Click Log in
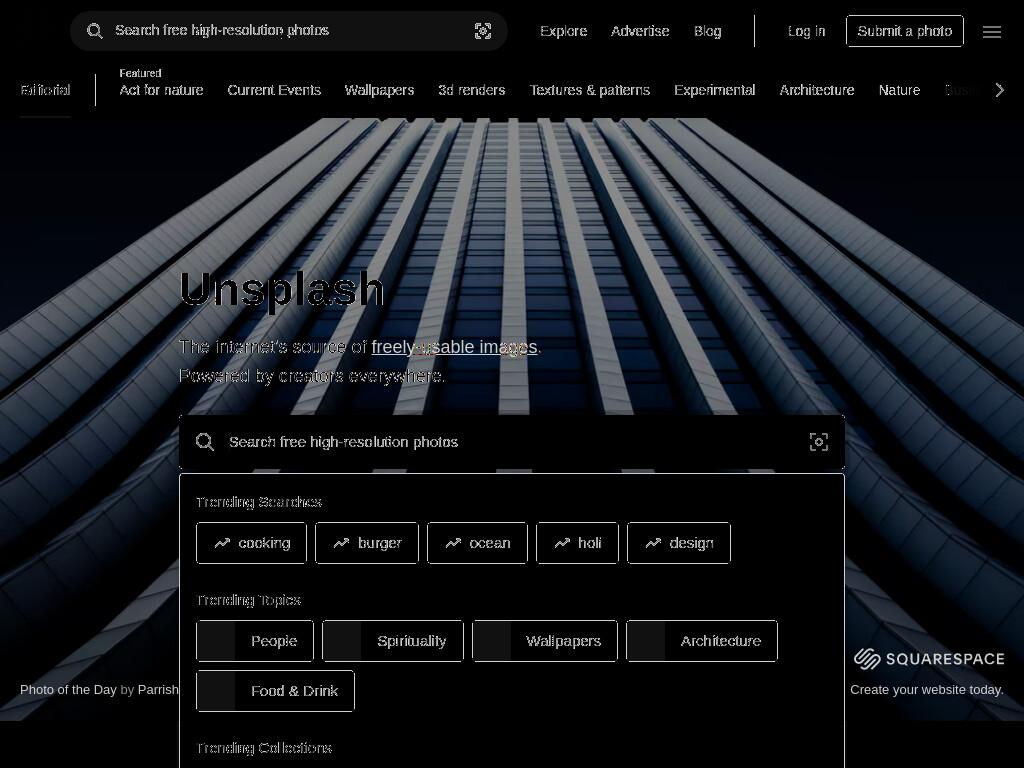The width and height of the screenshot is (1024, 768). [x=807, y=31]
